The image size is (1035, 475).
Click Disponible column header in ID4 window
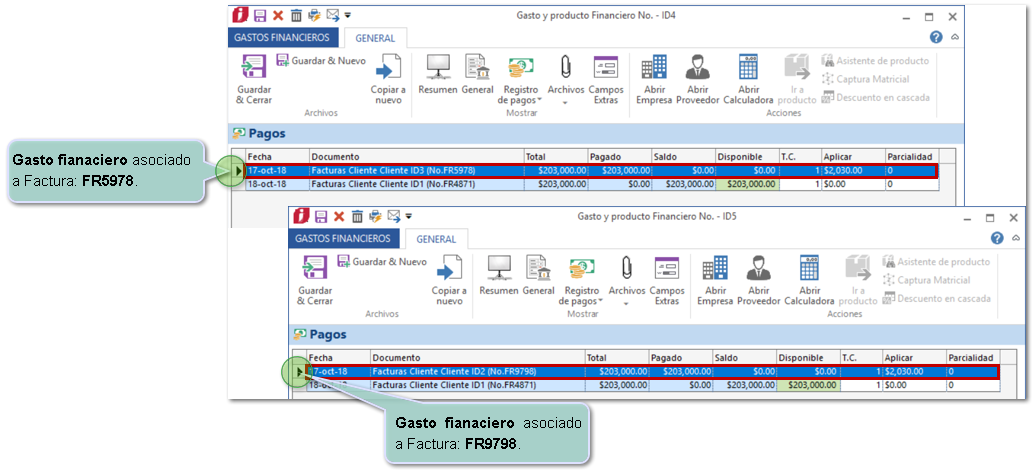(x=747, y=157)
